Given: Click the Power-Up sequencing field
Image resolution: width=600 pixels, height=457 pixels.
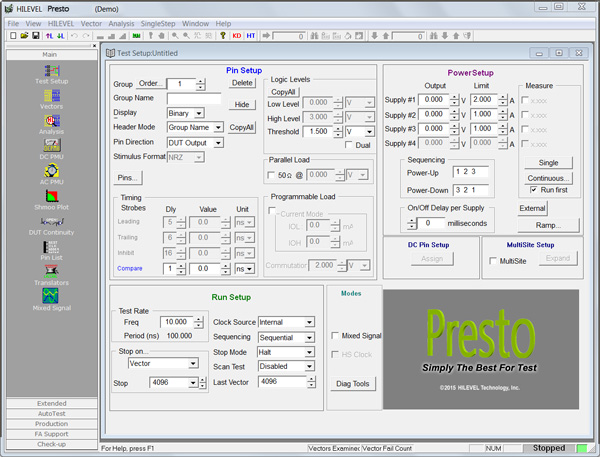Looking at the screenshot, I should [x=471, y=172].
